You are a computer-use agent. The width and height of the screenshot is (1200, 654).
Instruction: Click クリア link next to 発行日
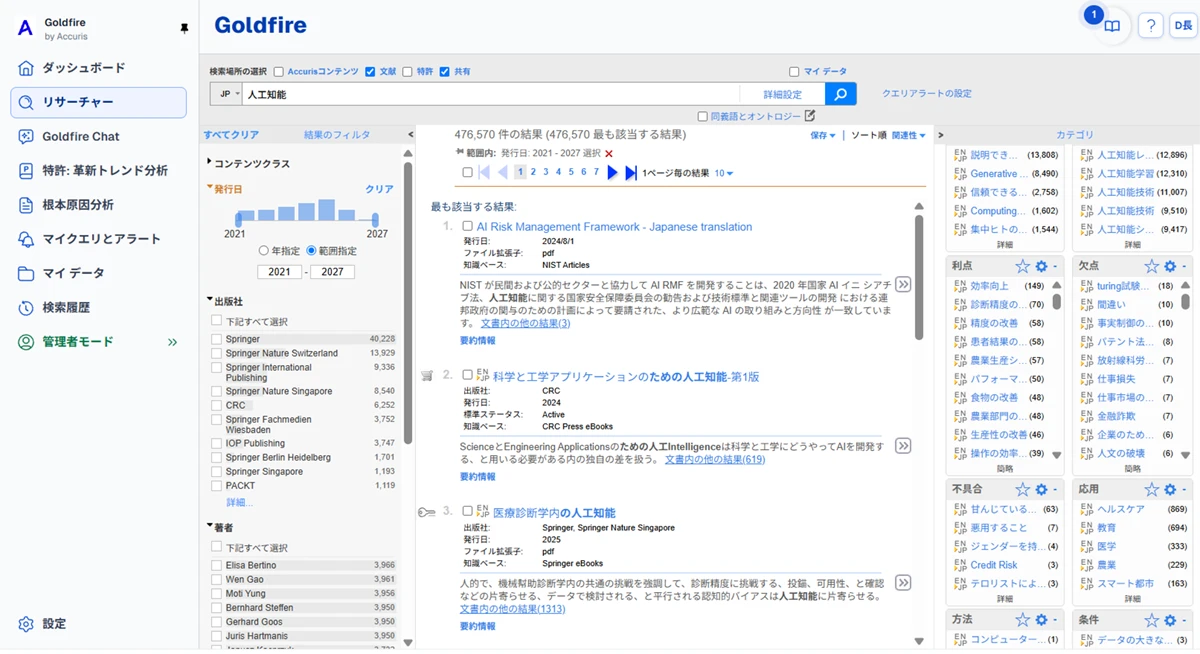379,189
